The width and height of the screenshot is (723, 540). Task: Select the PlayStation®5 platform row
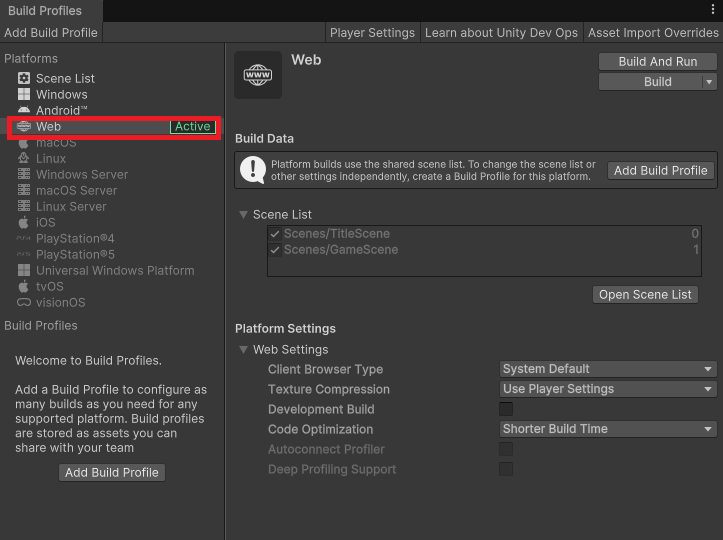coord(112,255)
